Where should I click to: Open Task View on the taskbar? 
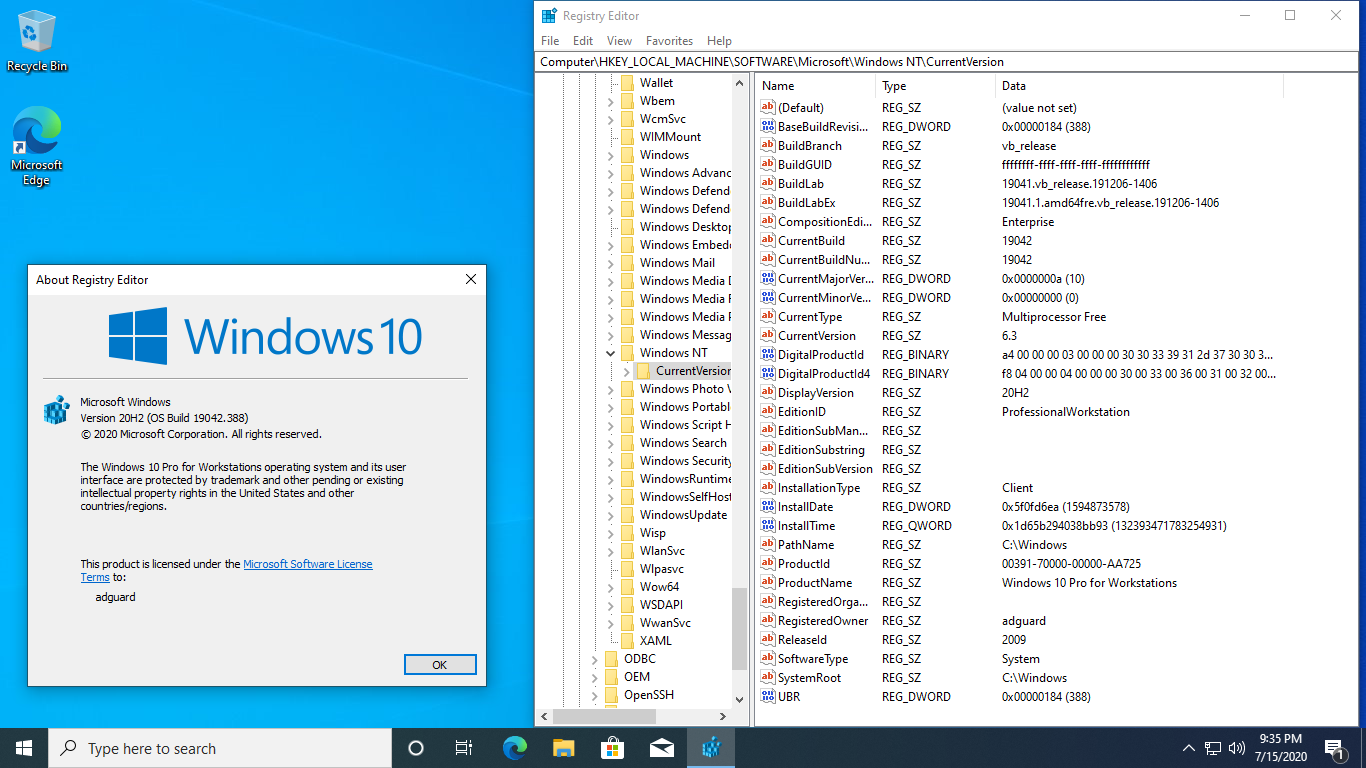pyautogui.click(x=464, y=748)
